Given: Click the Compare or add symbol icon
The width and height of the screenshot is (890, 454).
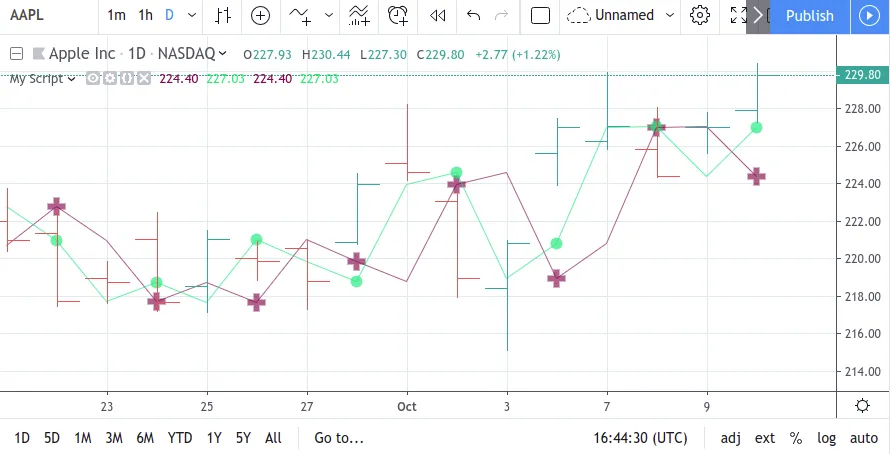Looking at the screenshot, I should (260, 15).
